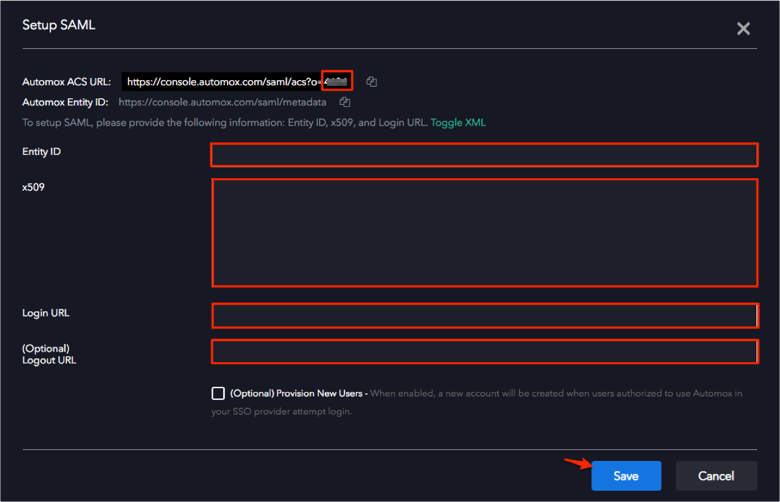Click the "Automox ACS URL:" label
This screenshot has width=780, height=502.
tap(67, 82)
